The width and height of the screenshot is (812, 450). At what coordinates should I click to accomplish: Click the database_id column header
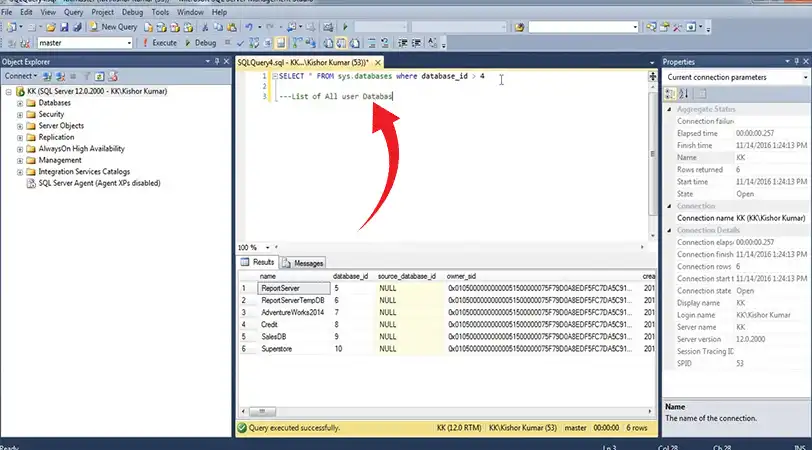[351, 276]
